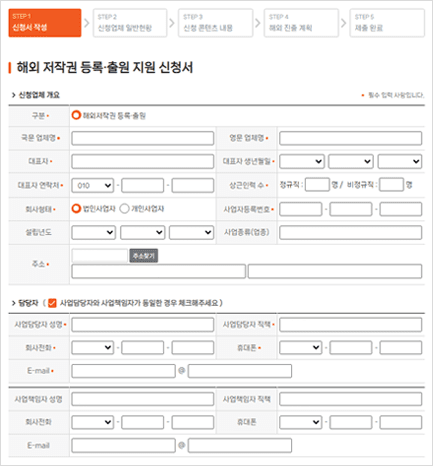Click the left 주소 address line field
This screenshot has height=466, width=433.
[x=159, y=271]
